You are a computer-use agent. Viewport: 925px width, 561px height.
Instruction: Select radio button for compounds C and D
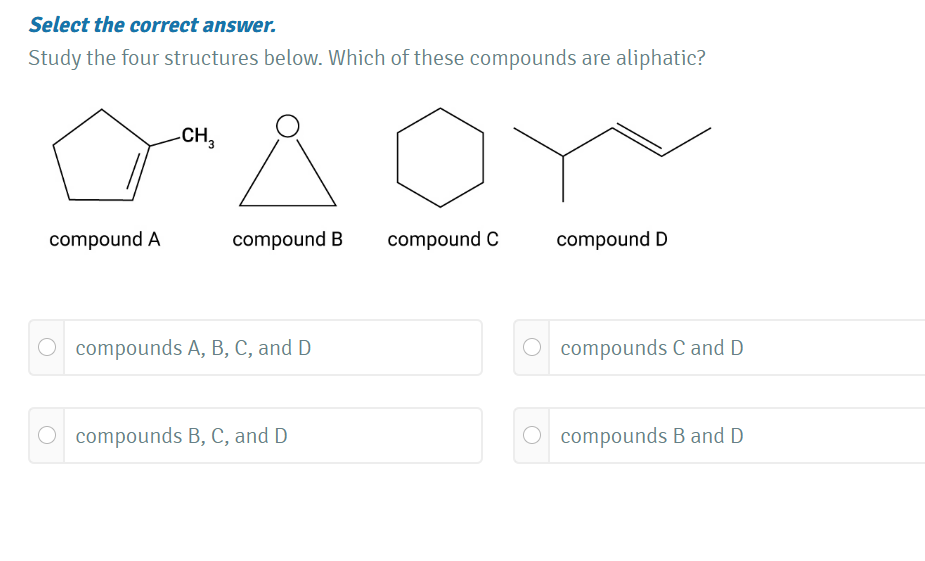[x=532, y=347]
